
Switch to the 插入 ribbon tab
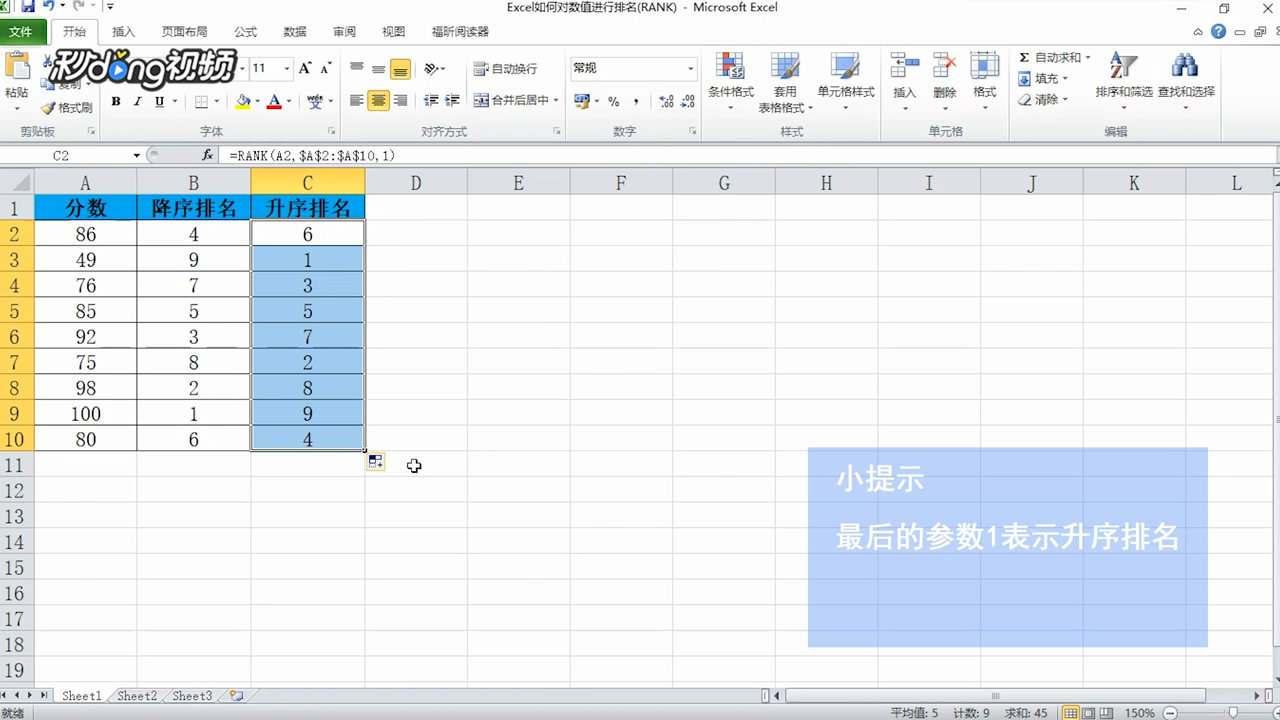(122, 31)
